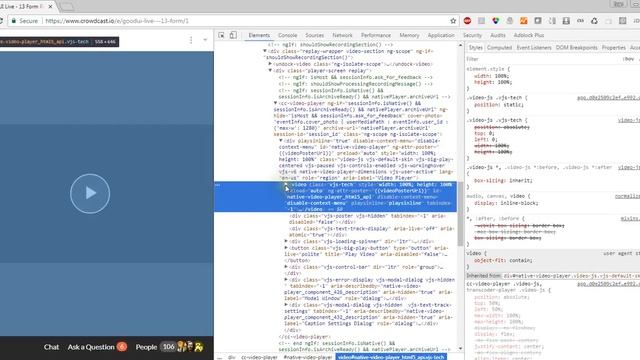Expand the vjs-loading-spinner div

(286, 242)
